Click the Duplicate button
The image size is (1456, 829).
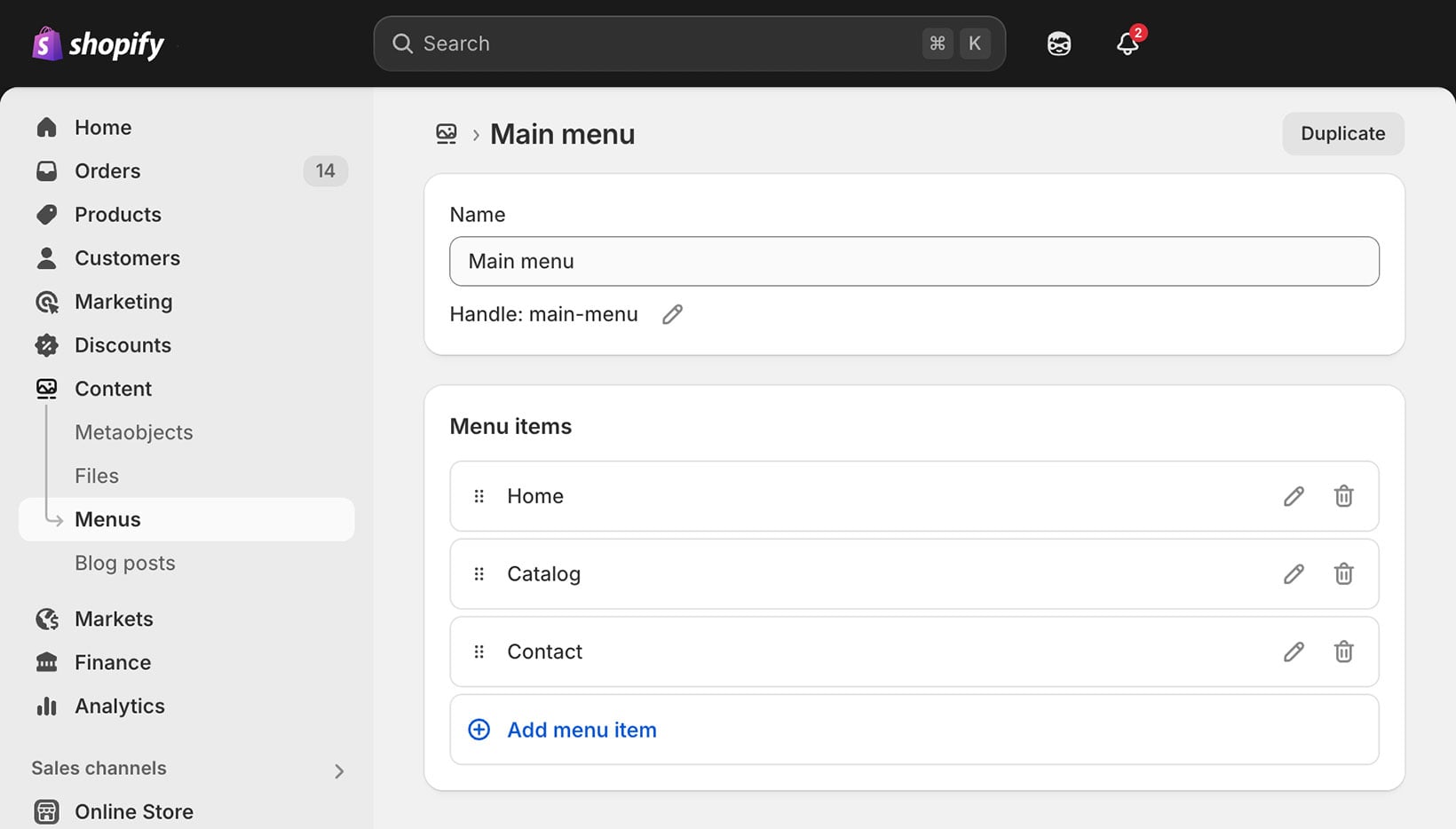pyautogui.click(x=1342, y=133)
